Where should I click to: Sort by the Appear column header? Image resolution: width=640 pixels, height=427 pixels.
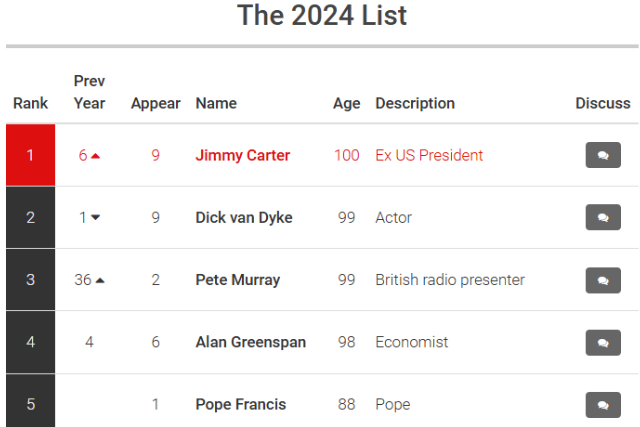pyautogui.click(x=155, y=103)
